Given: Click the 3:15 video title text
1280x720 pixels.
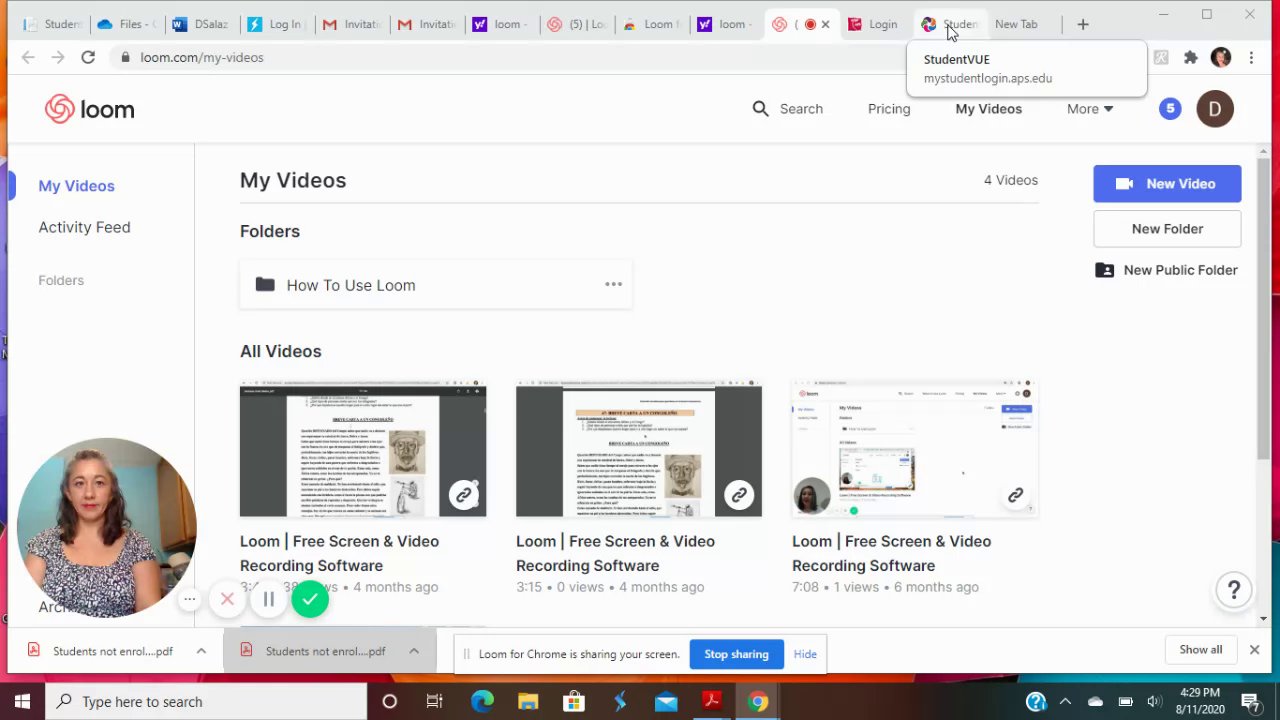Looking at the screenshot, I should click(615, 553).
